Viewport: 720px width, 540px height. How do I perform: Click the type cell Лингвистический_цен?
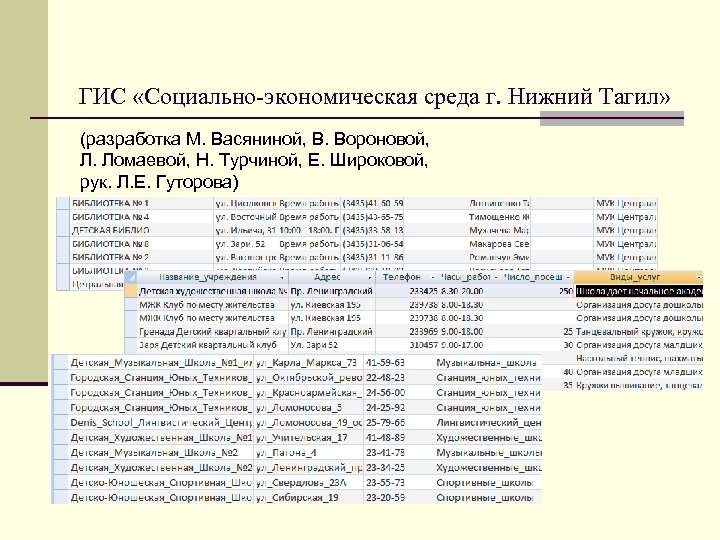pos(489,423)
